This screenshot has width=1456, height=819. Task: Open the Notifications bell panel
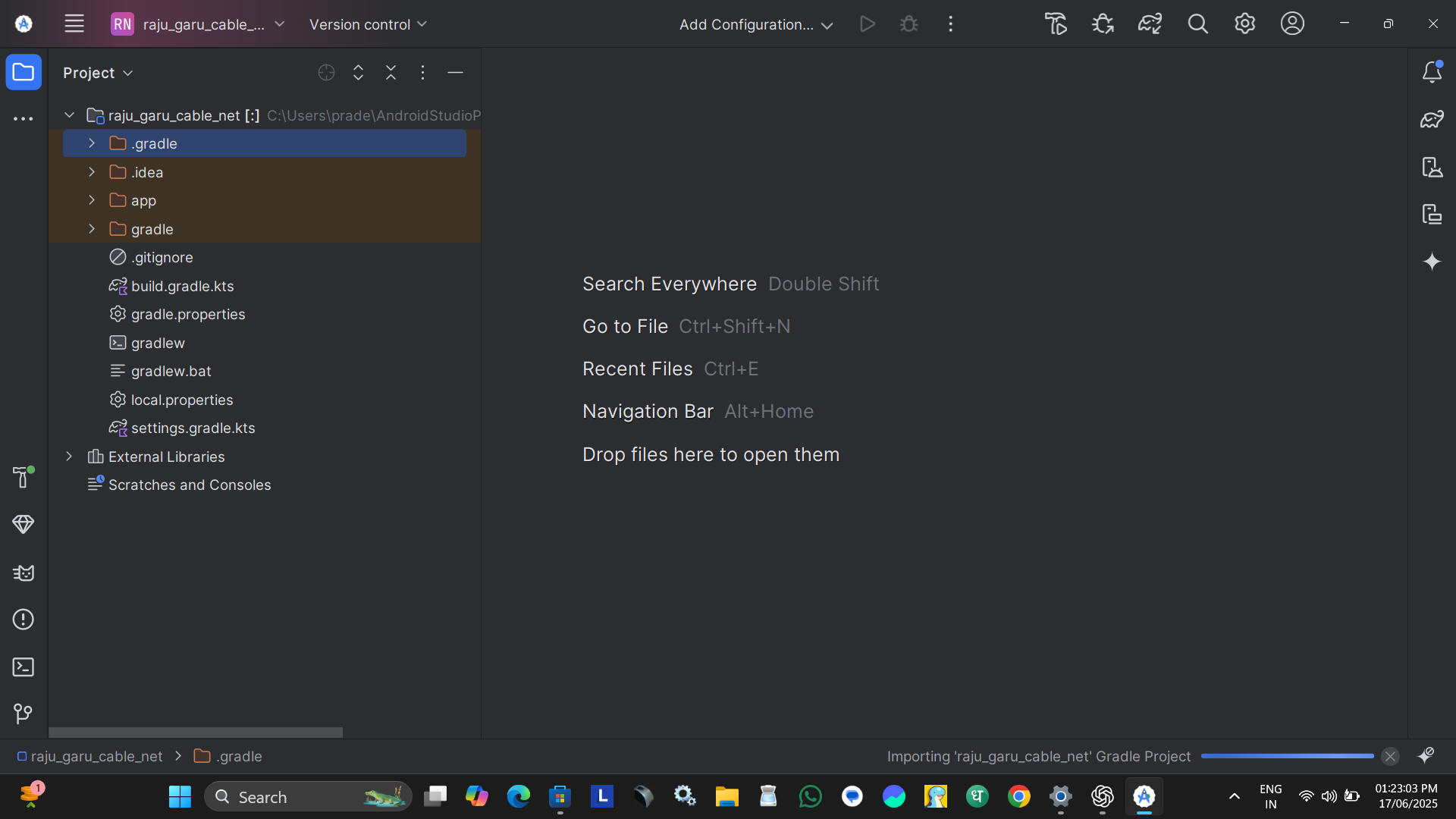pyautogui.click(x=1432, y=72)
